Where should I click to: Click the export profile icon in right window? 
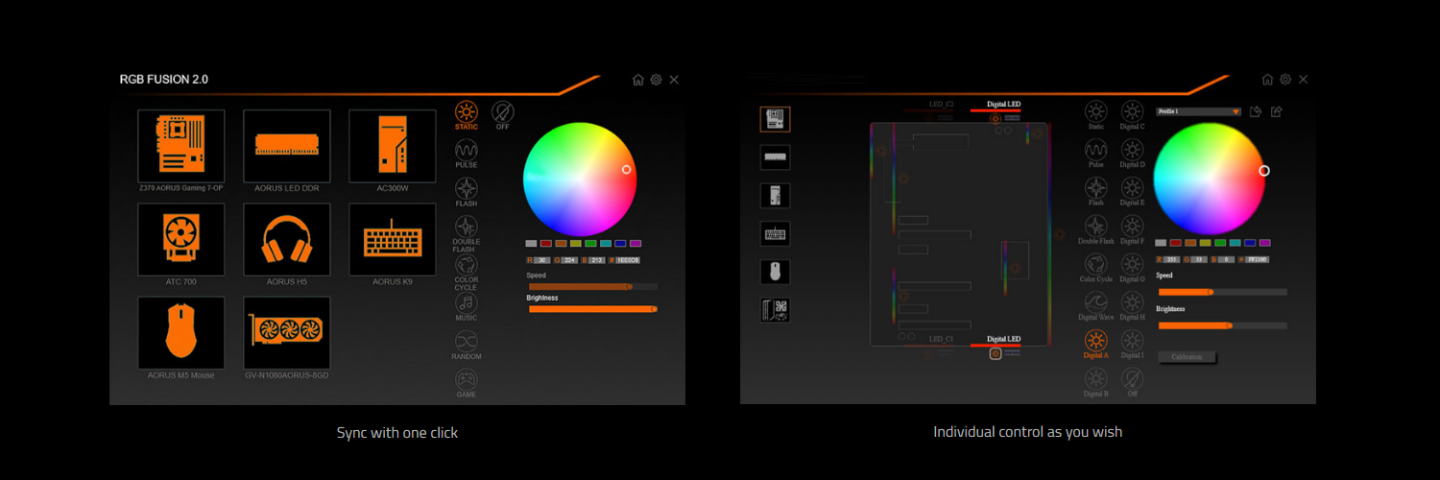[1276, 112]
